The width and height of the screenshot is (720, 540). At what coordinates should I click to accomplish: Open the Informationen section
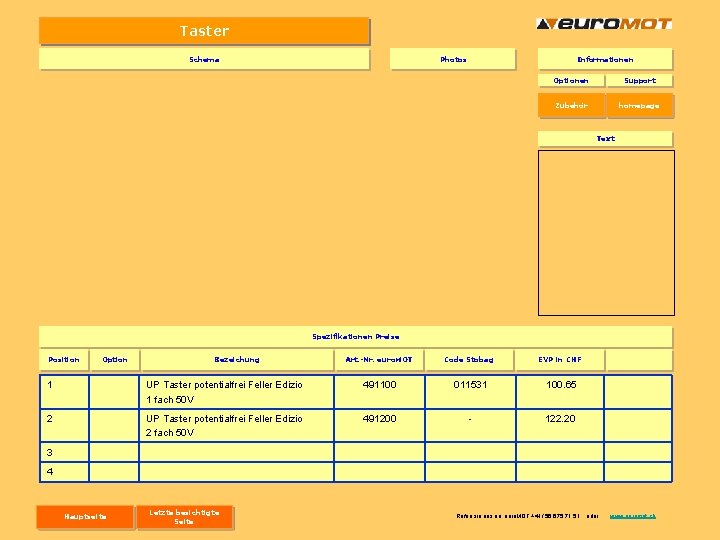pos(605,59)
